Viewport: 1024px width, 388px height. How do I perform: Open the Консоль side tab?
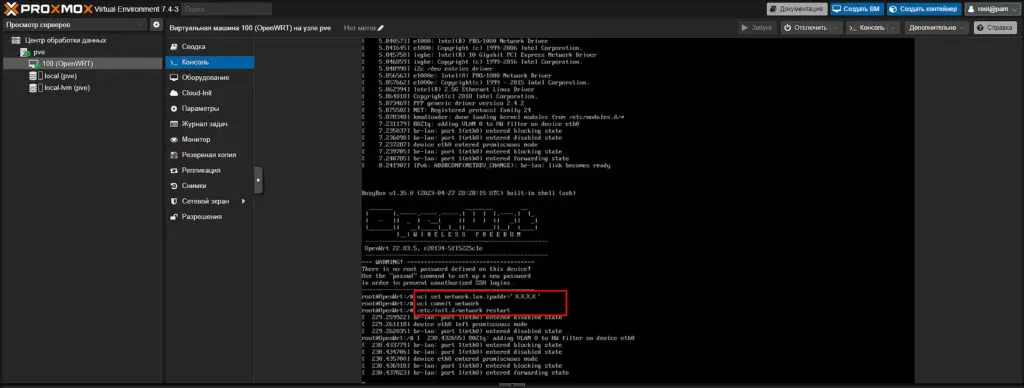[209, 62]
